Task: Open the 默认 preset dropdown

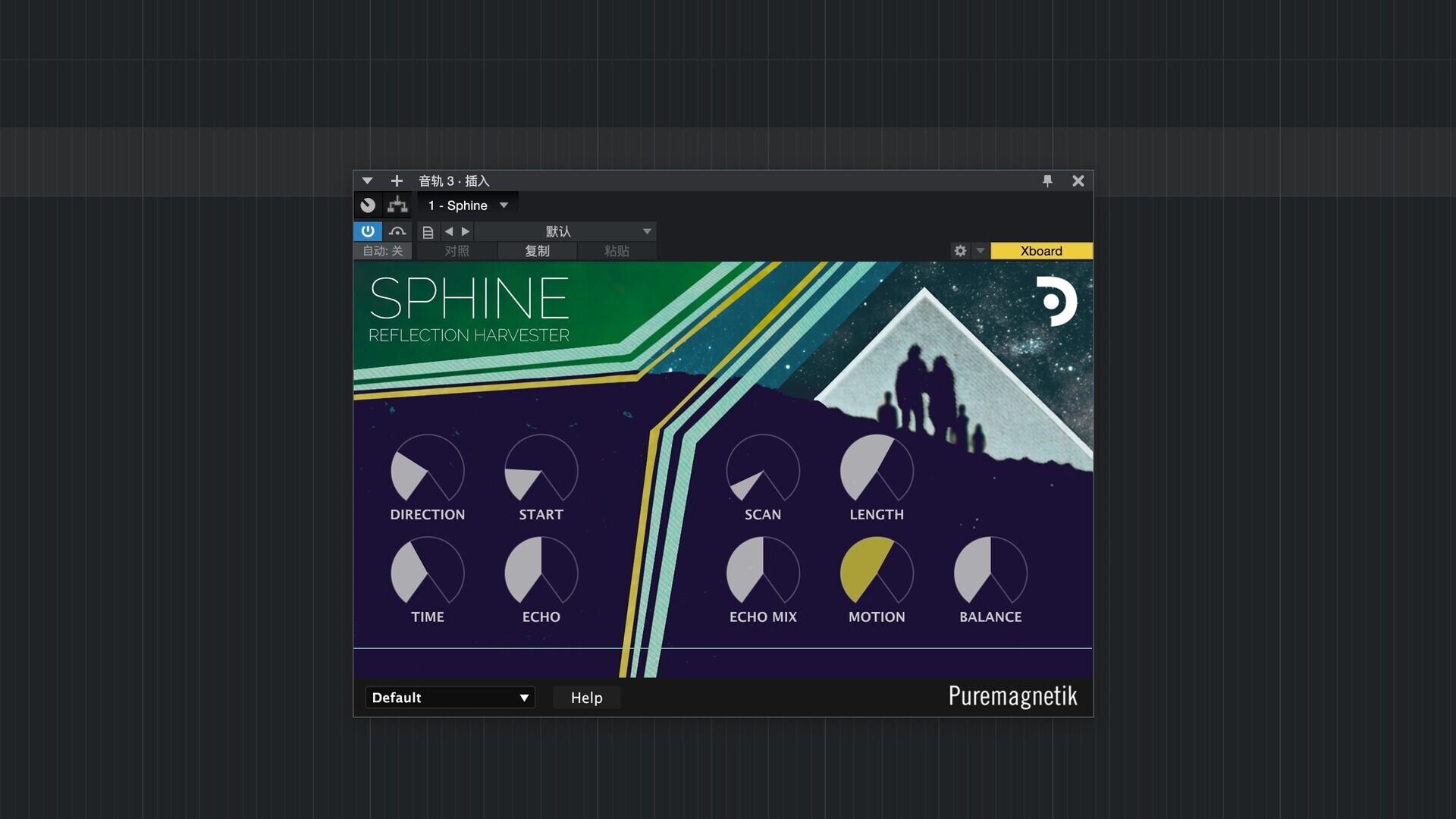Action: click(565, 231)
